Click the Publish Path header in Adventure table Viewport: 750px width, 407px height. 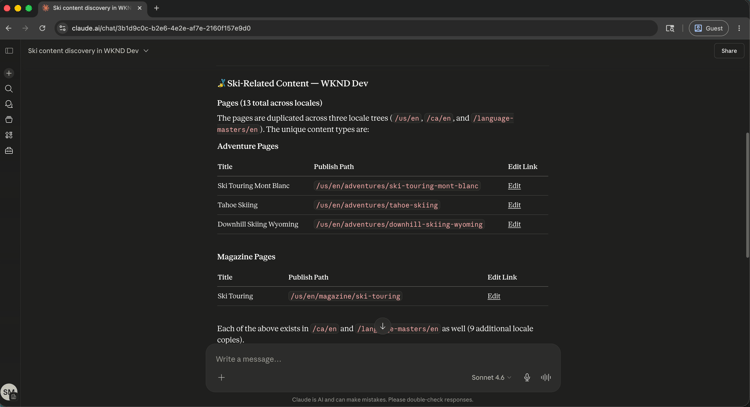(x=334, y=166)
